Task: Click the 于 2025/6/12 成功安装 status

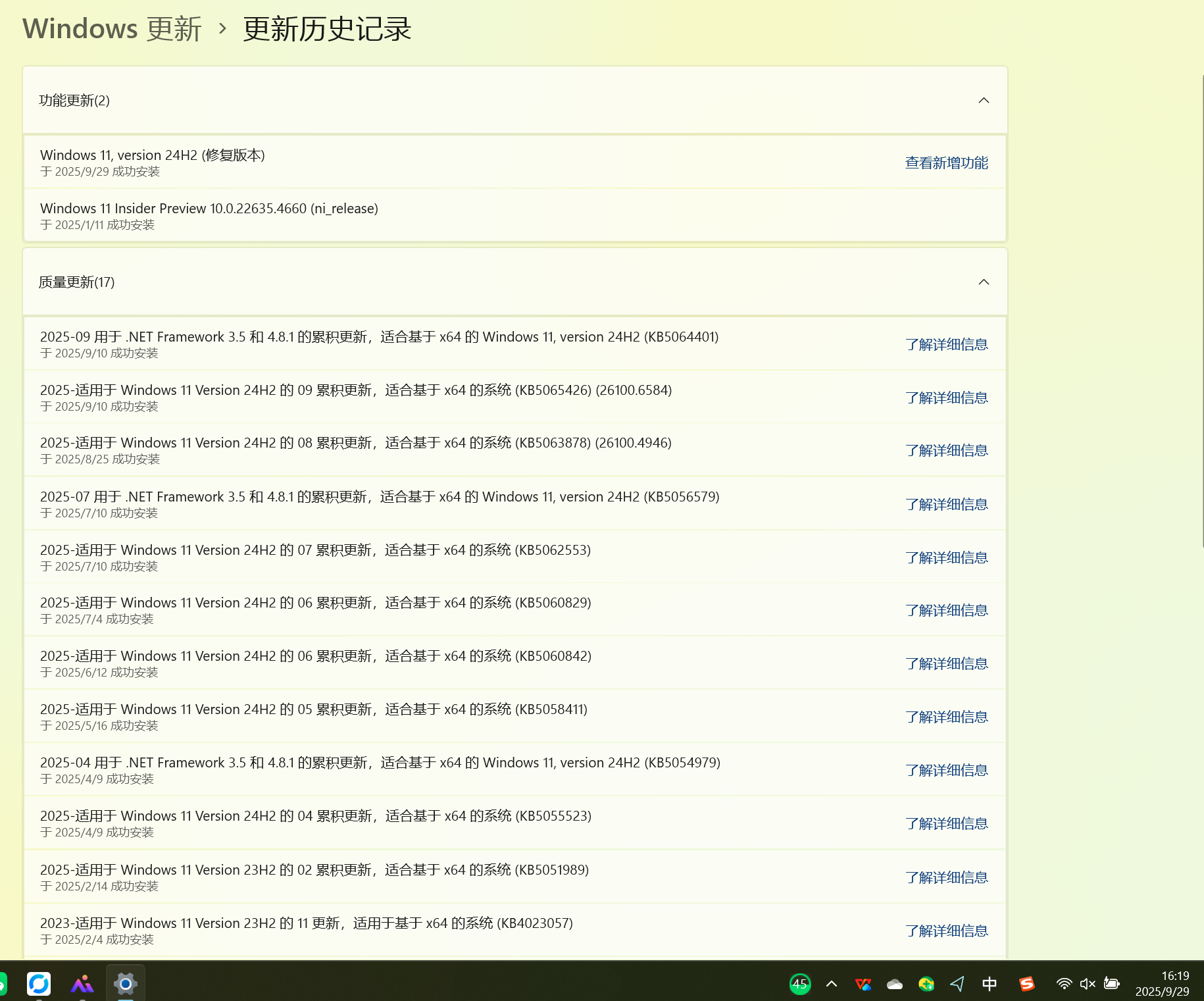Action: click(x=99, y=672)
